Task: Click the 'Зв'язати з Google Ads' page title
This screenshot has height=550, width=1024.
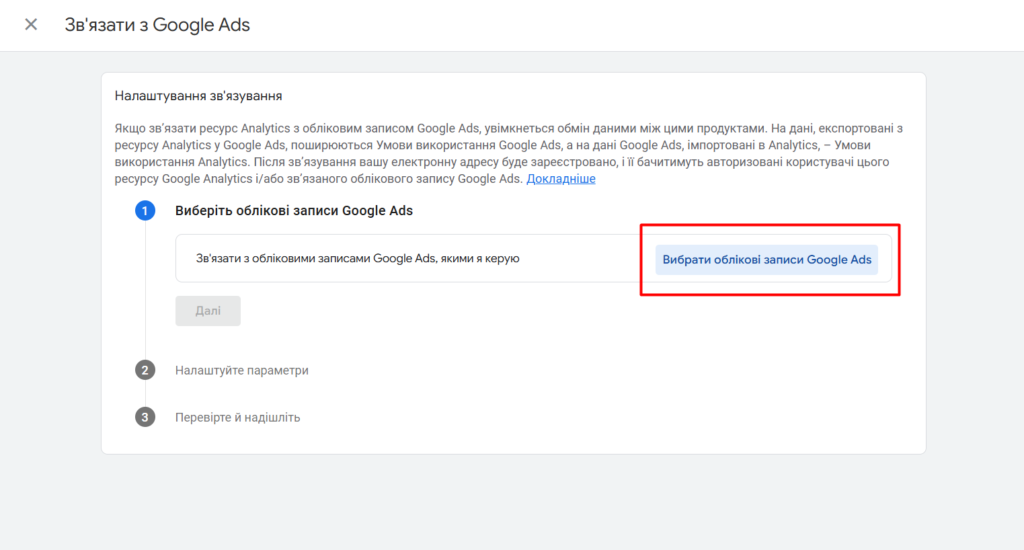Action: 157,25
